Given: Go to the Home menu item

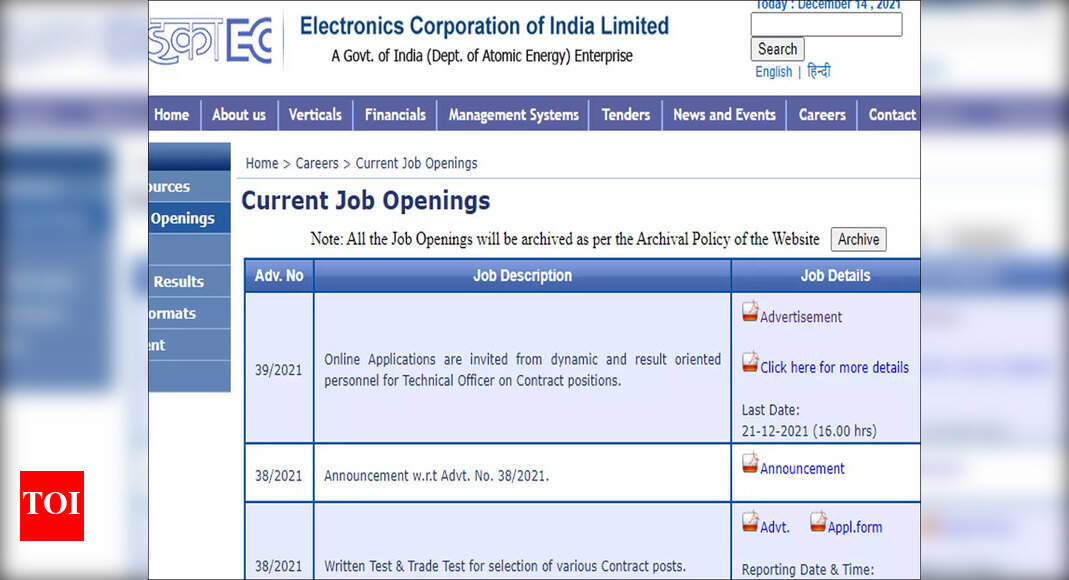Looking at the screenshot, I should 171,115.
